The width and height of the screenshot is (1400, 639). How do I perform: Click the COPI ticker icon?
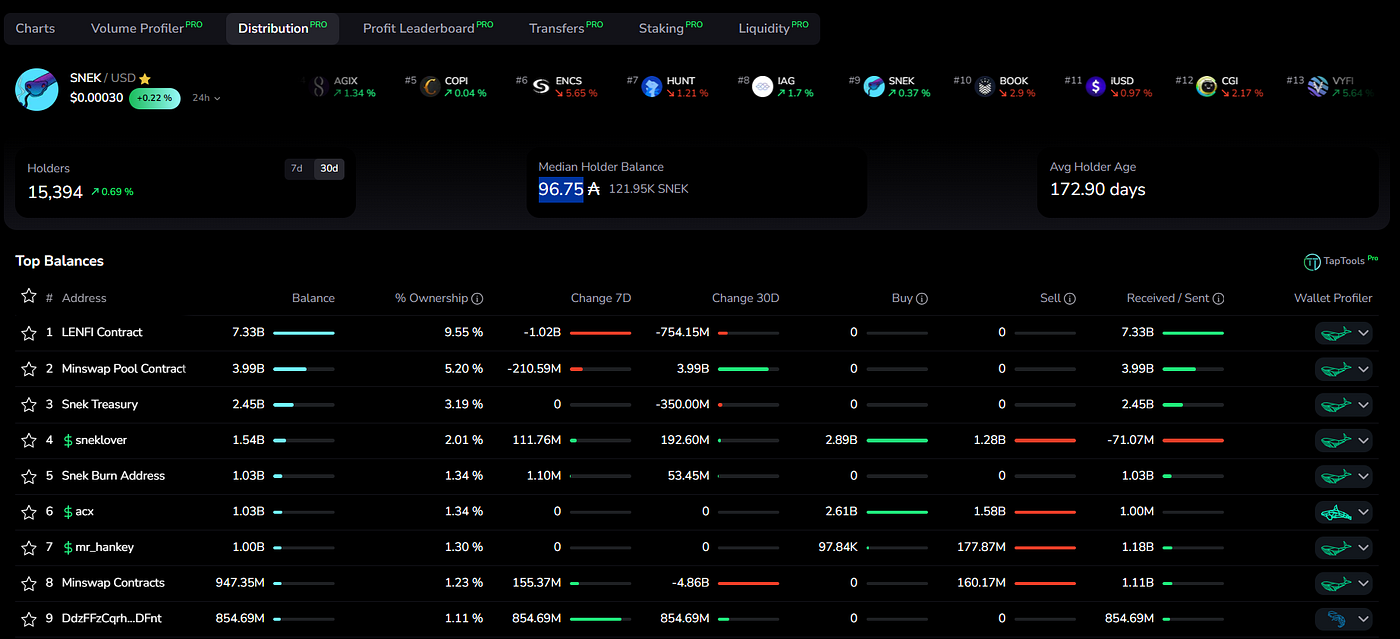[x=431, y=87]
